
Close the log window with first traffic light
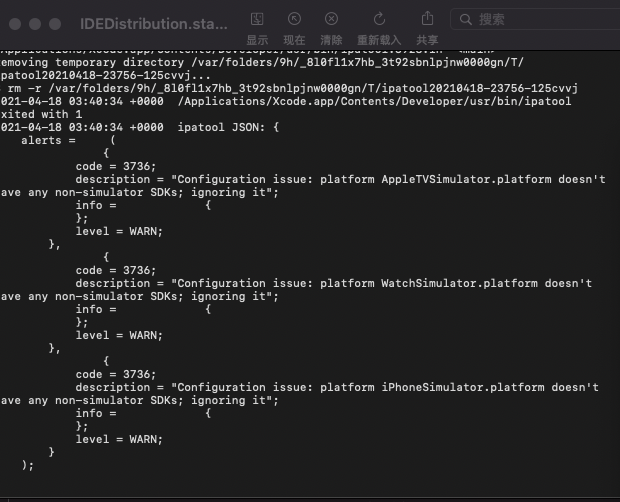pos(15,24)
